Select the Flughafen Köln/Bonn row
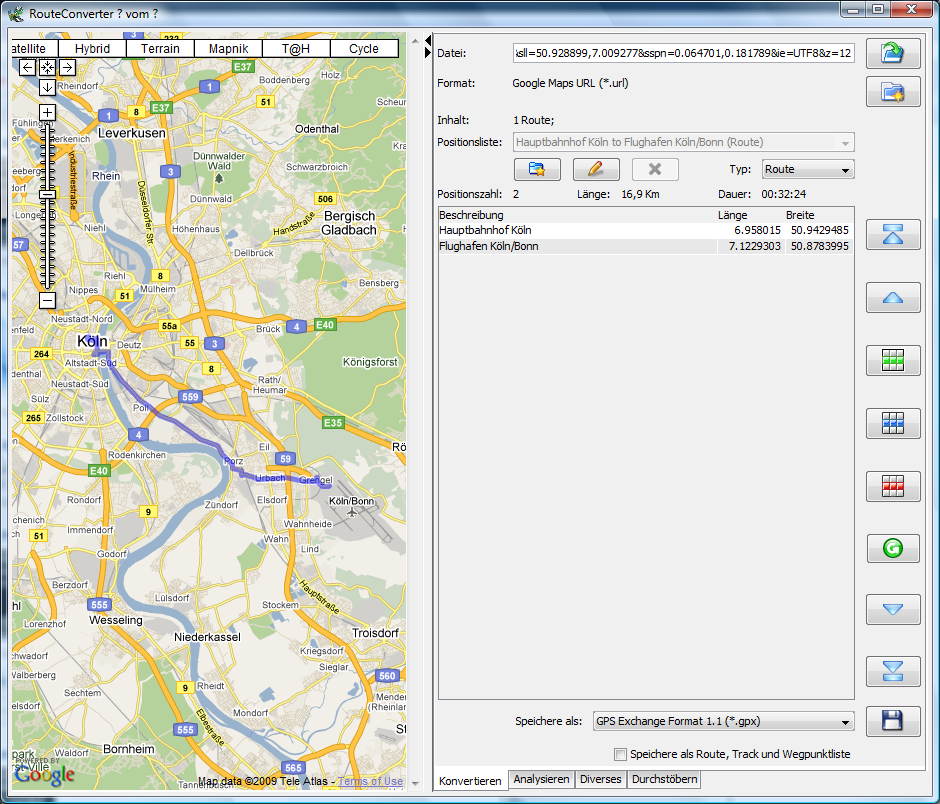 [x=646, y=246]
